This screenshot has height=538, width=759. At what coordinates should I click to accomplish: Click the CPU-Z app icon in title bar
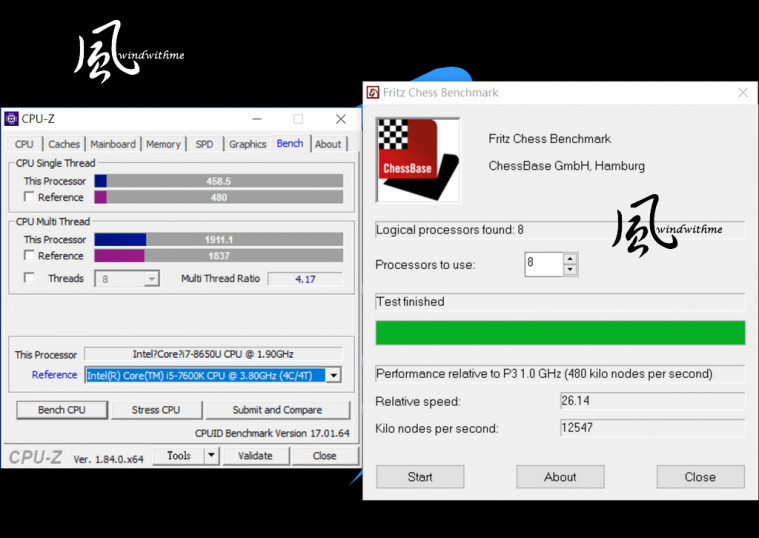[x=12, y=119]
